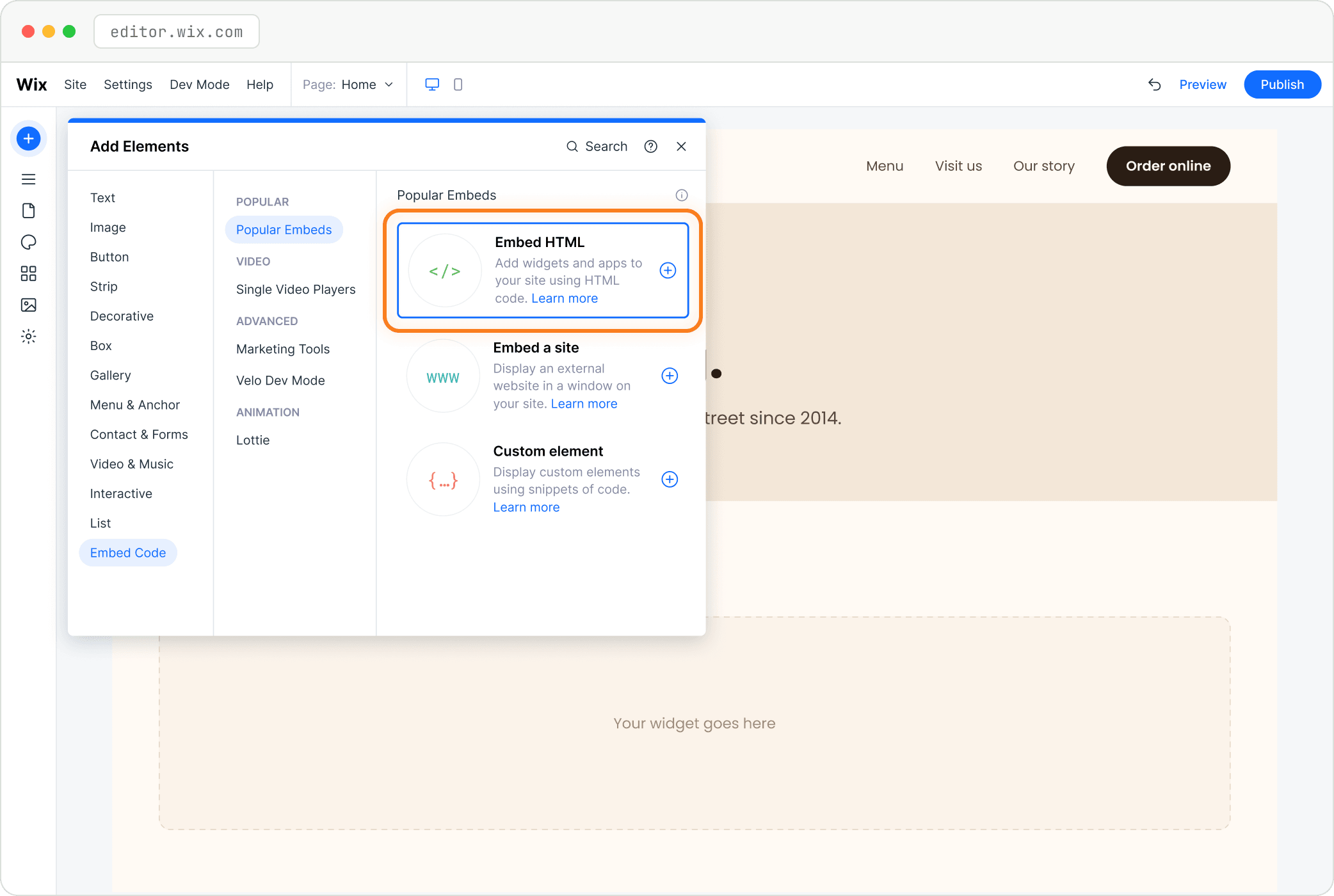The image size is (1334, 896).
Task: Open the Media image icon in left sidebar
Action: tap(28, 305)
